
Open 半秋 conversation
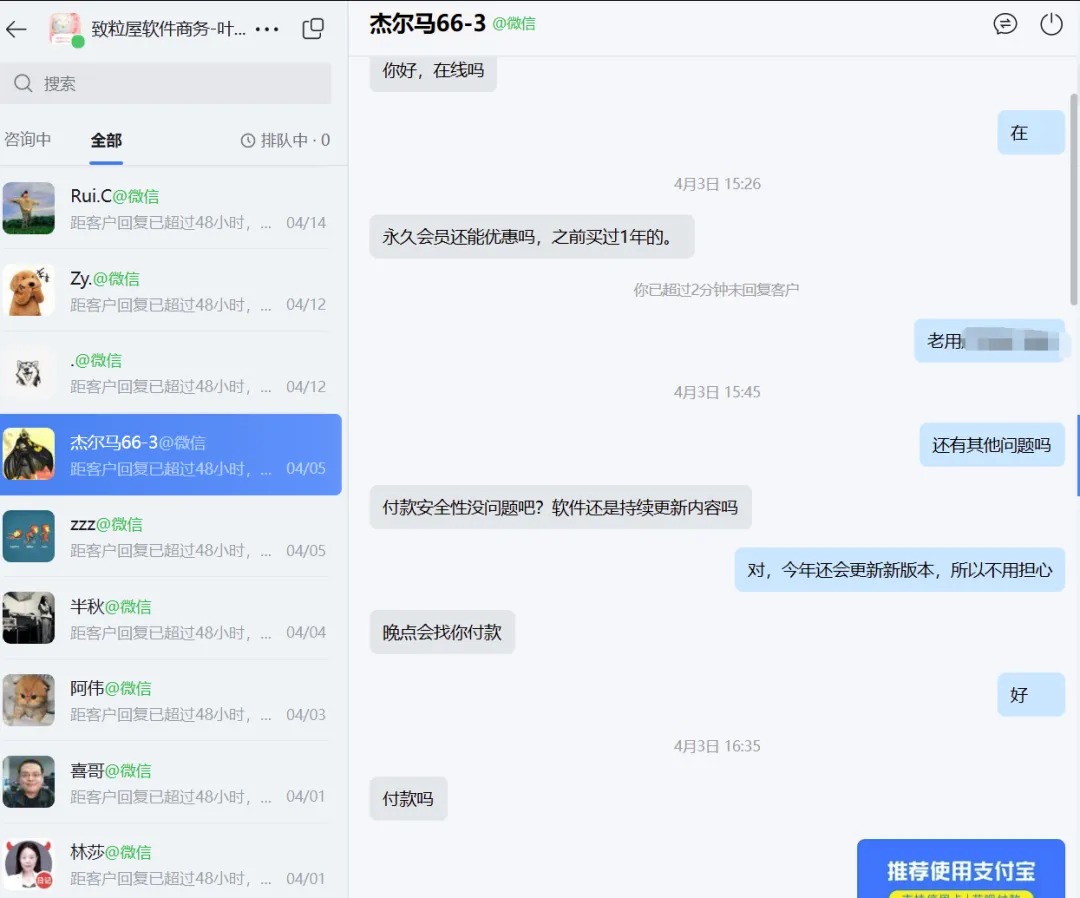coord(171,618)
